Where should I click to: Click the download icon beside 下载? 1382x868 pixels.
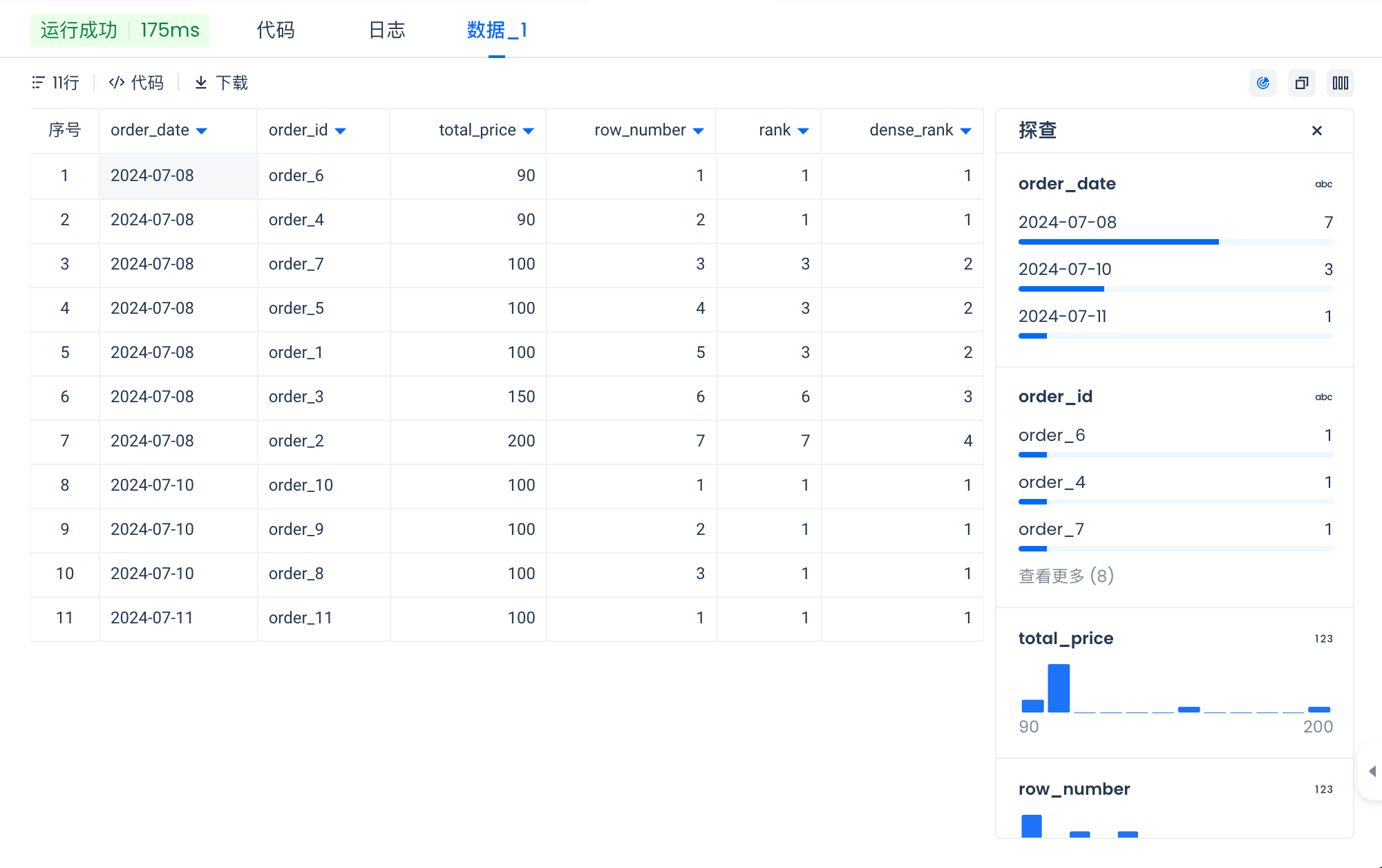pos(200,83)
